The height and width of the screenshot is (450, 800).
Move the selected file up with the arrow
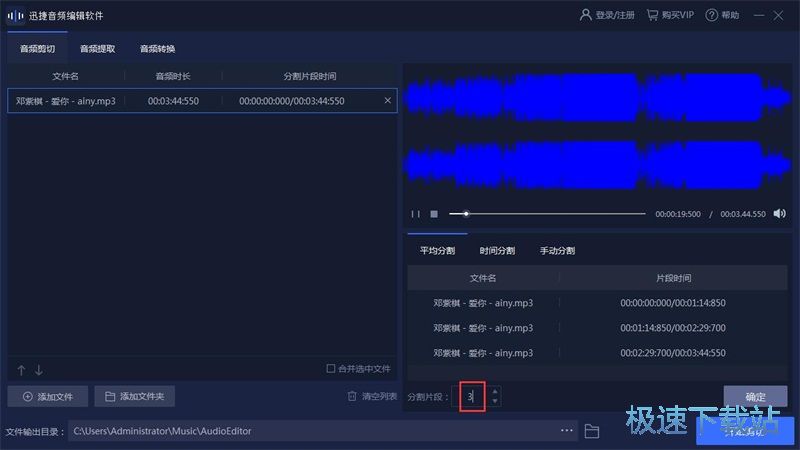pyautogui.click(x=21, y=369)
